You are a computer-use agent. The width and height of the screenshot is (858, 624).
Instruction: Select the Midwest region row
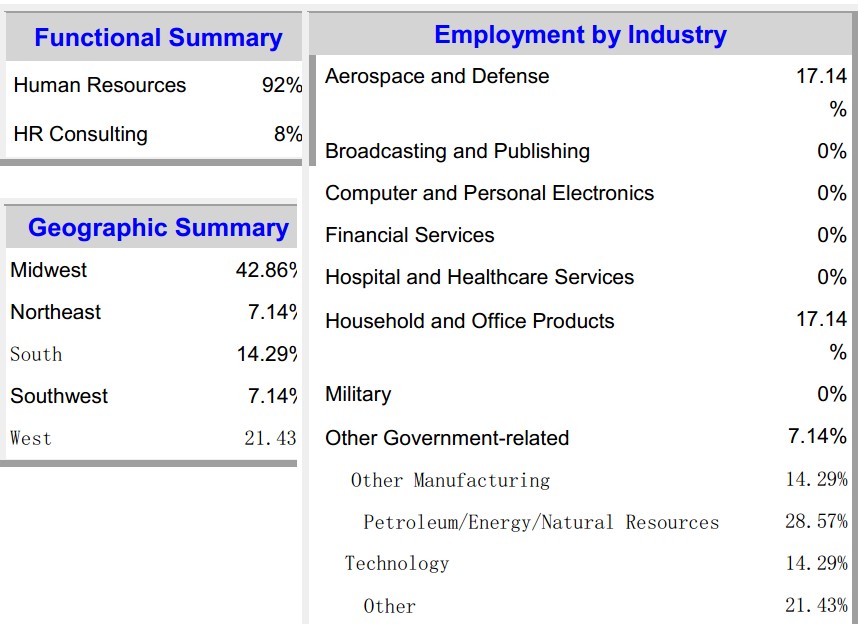click(x=49, y=270)
